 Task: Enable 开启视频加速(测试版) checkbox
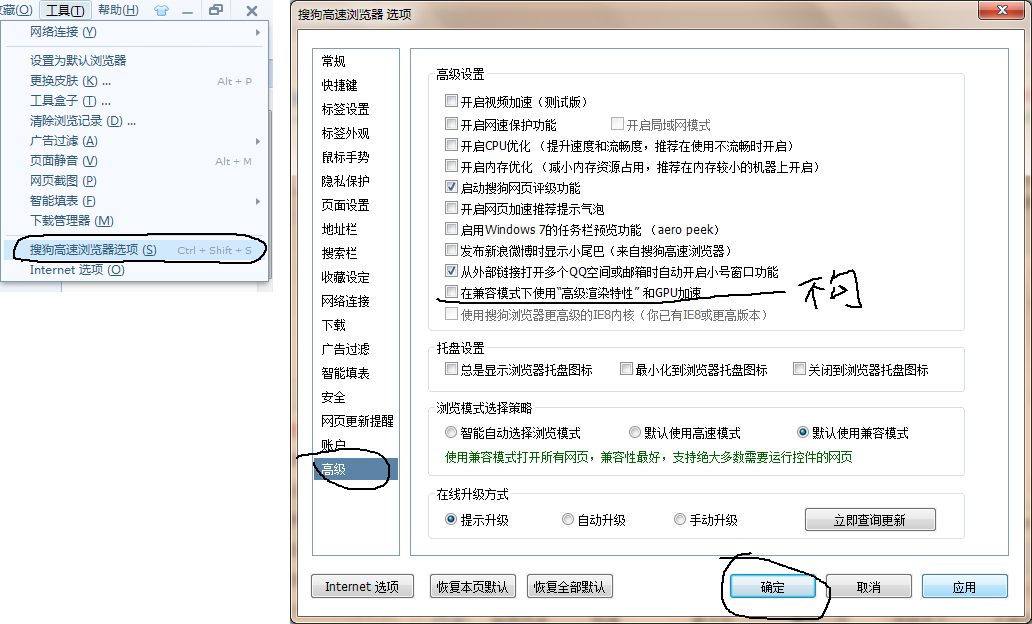click(451, 101)
